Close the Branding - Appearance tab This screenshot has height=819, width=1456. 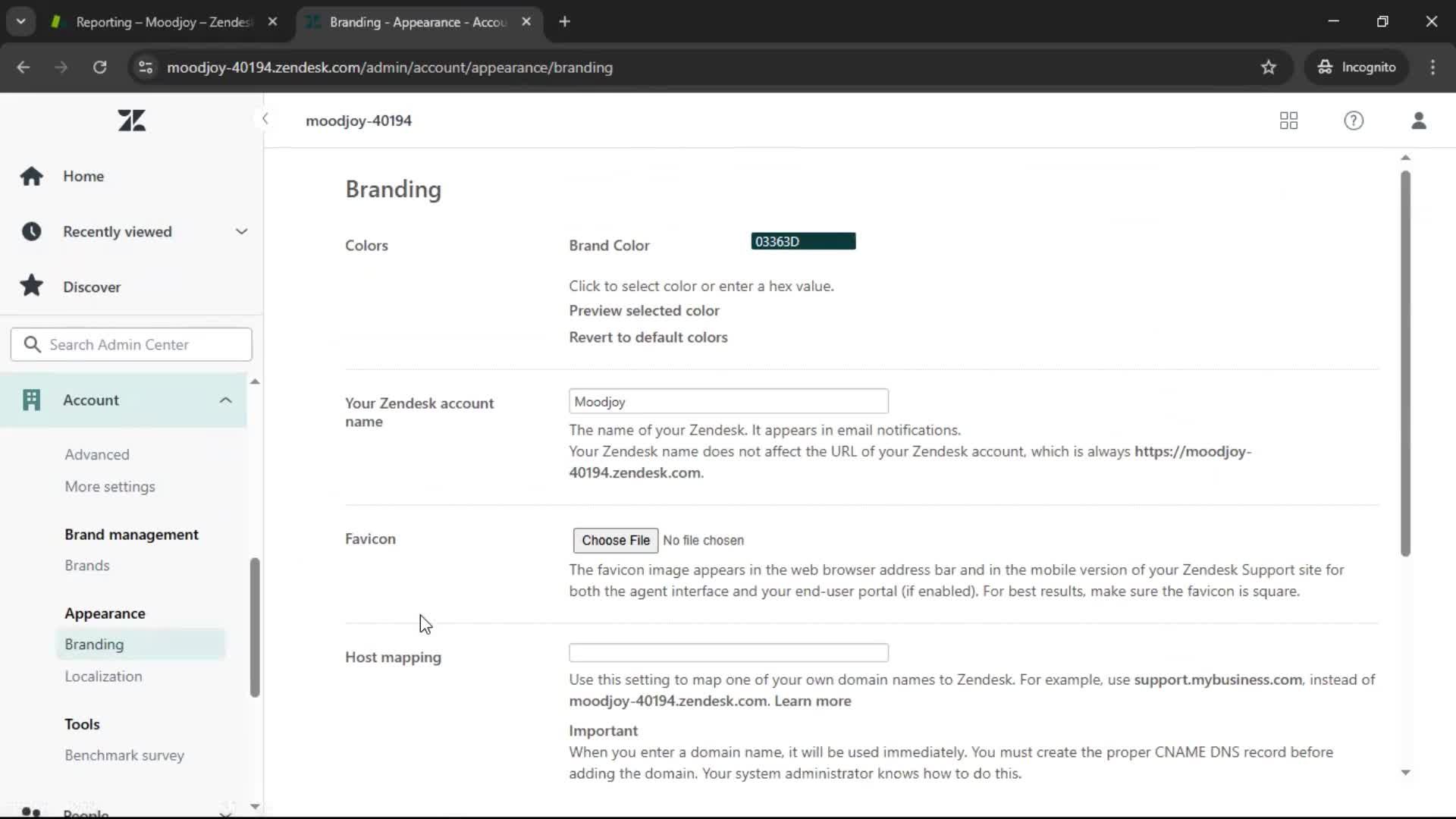coord(526,22)
